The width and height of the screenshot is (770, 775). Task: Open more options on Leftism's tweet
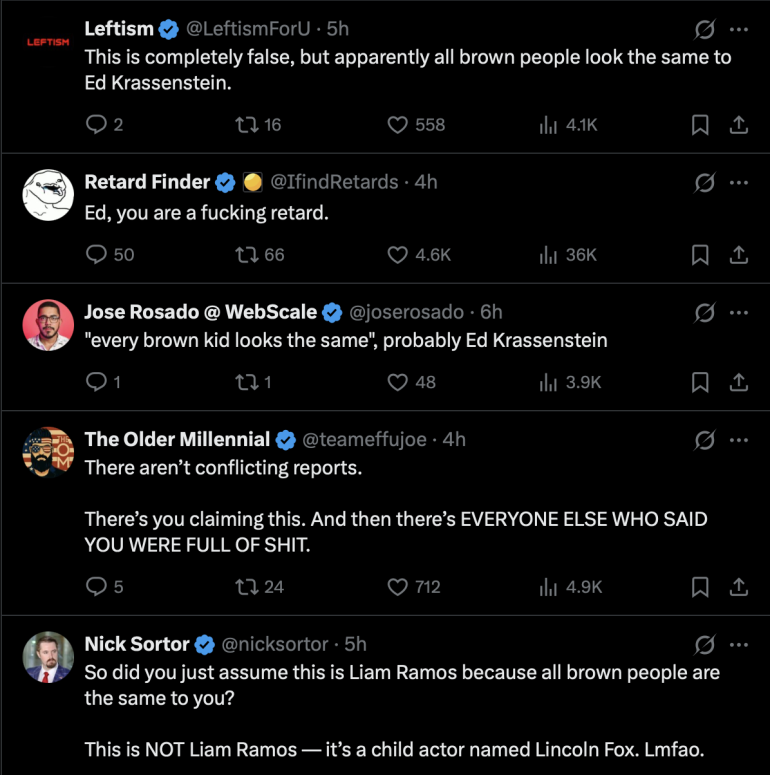(739, 29)
